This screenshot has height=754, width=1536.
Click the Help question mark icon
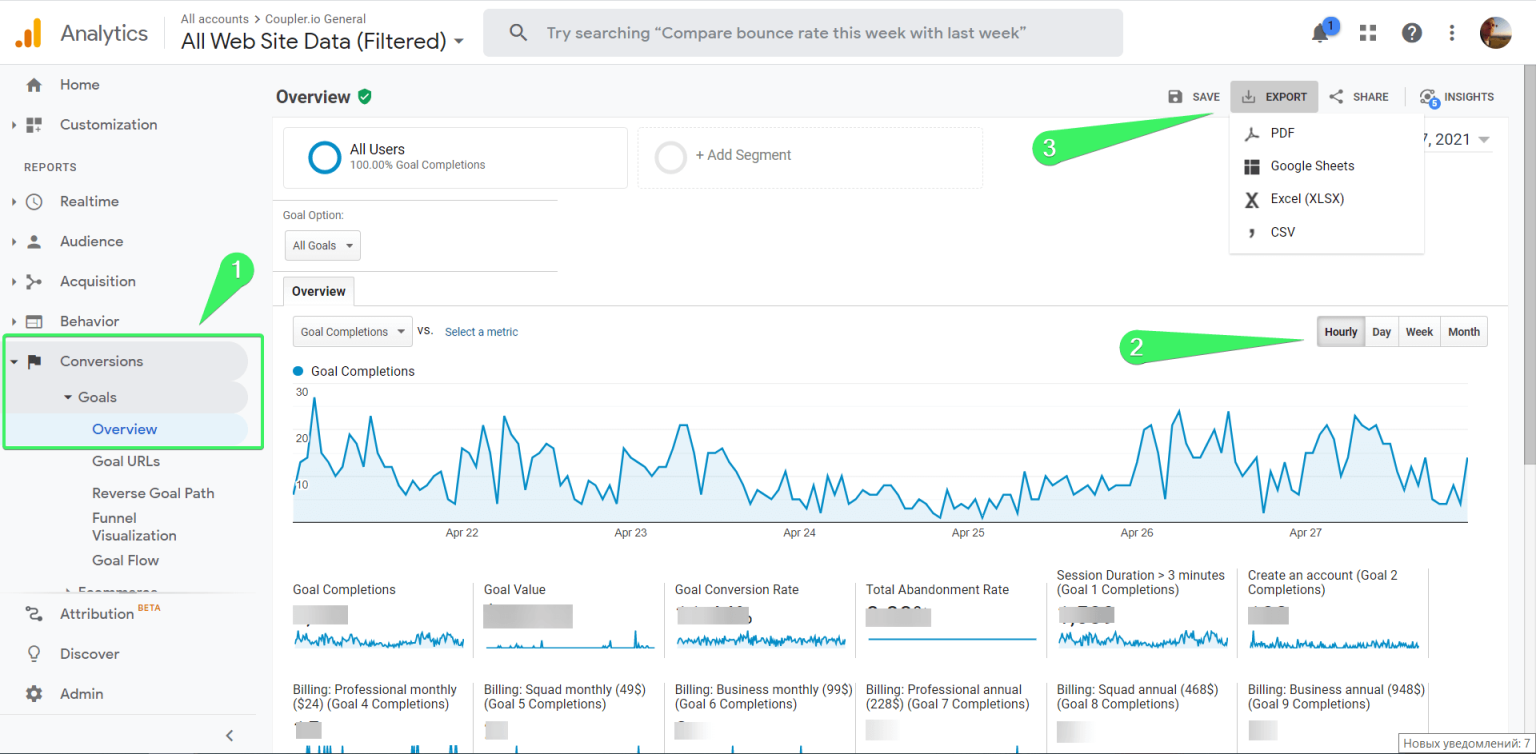tap(1411, 32)
